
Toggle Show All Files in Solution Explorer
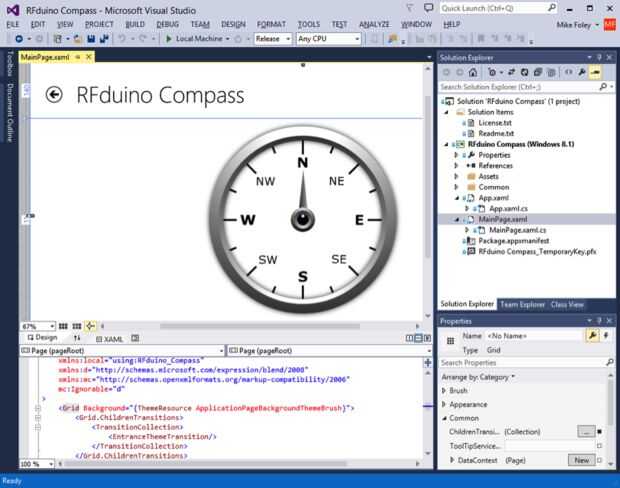tap(551, 72)
